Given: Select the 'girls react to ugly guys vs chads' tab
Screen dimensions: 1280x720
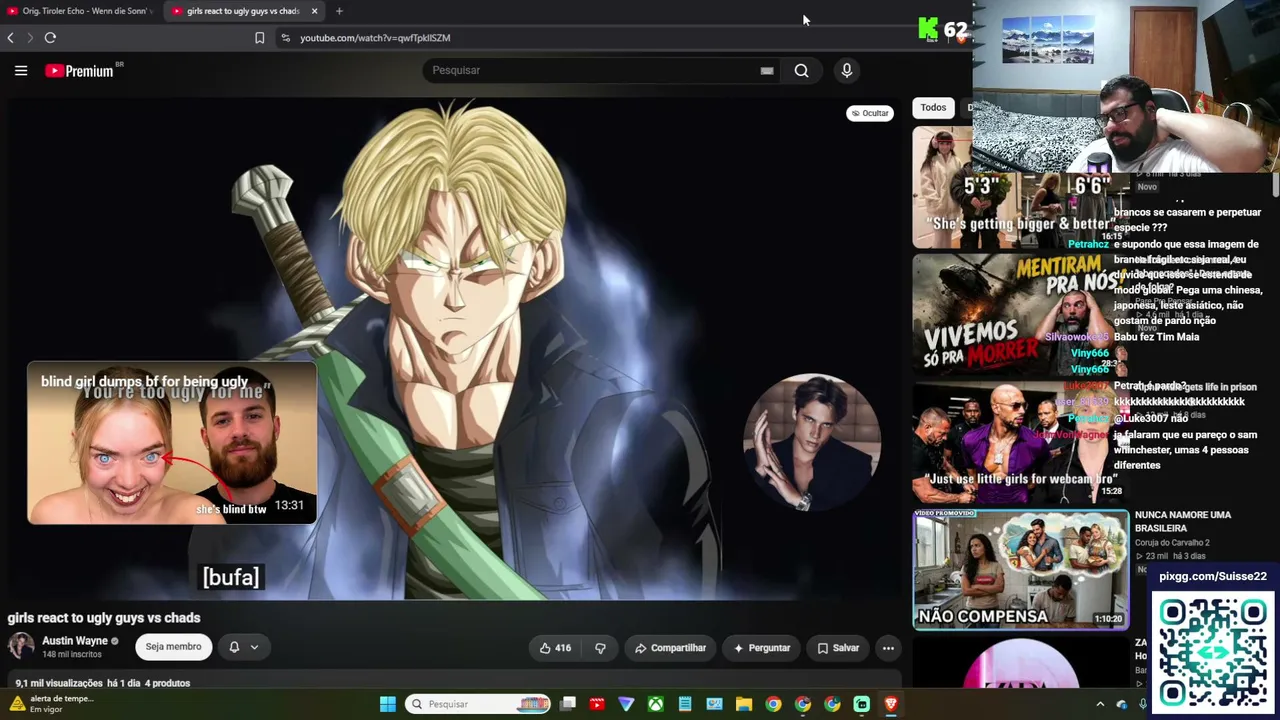Looking at the screenshot, I should pyautogui.click(x=243, y=11).
